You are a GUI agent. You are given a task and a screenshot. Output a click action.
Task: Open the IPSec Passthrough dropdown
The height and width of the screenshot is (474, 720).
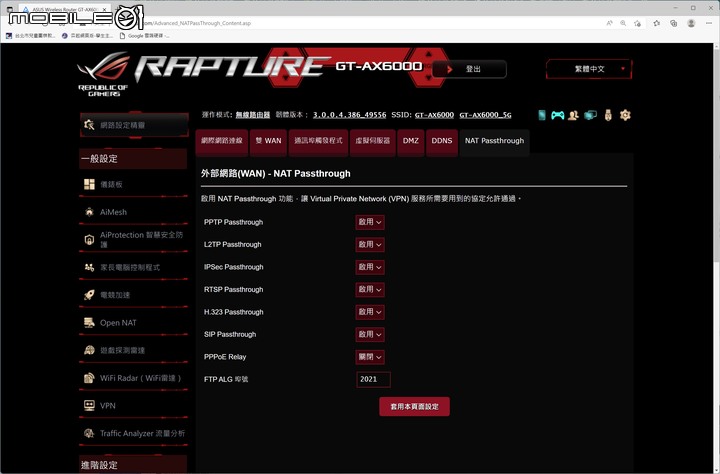click(x=370, y=267)
